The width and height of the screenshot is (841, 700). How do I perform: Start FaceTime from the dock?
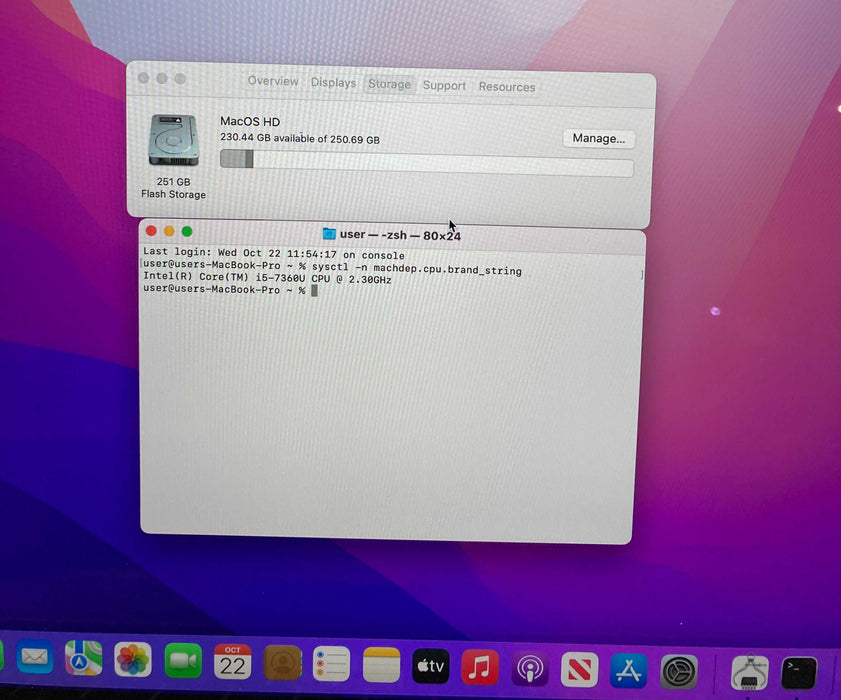pos(183,661)
